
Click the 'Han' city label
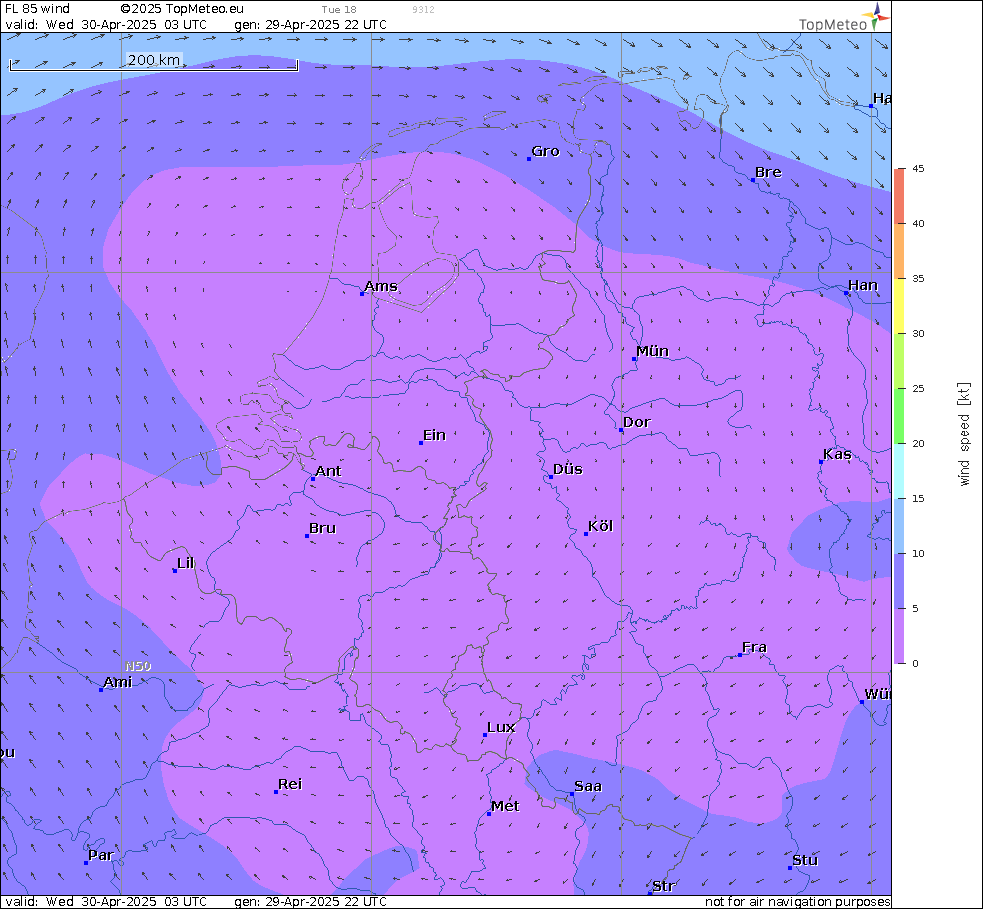[863, 285]
